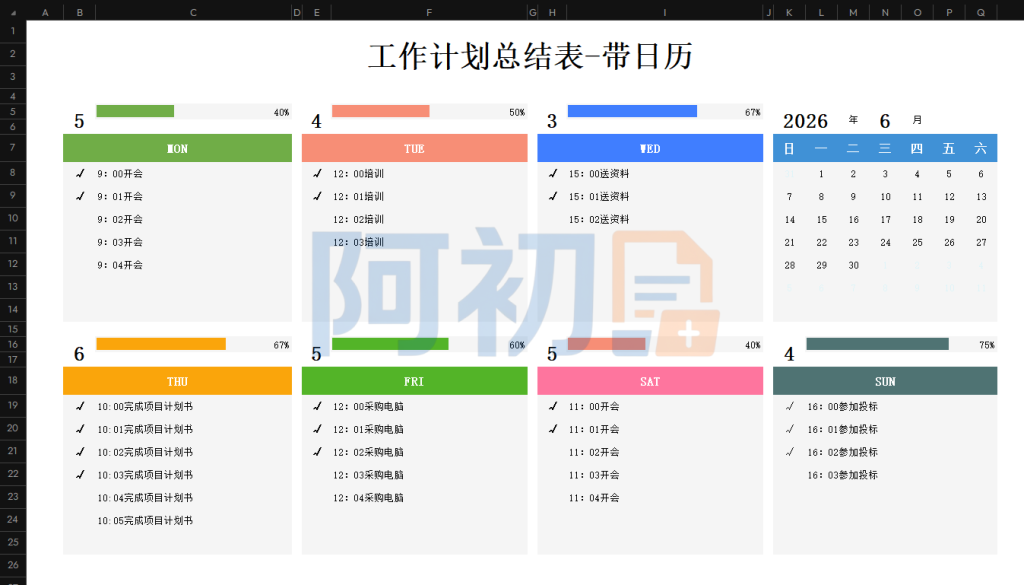Select task 15:02送资料

(x=599, y=219)
